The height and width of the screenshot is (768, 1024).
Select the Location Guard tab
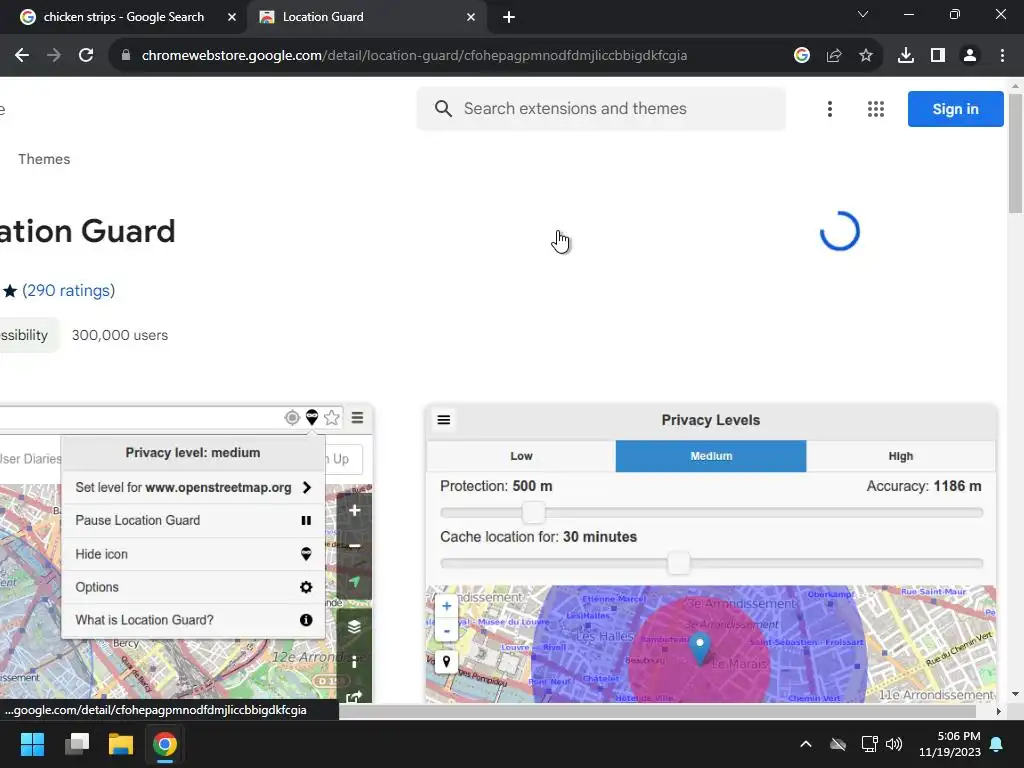(x=366, y=17)
